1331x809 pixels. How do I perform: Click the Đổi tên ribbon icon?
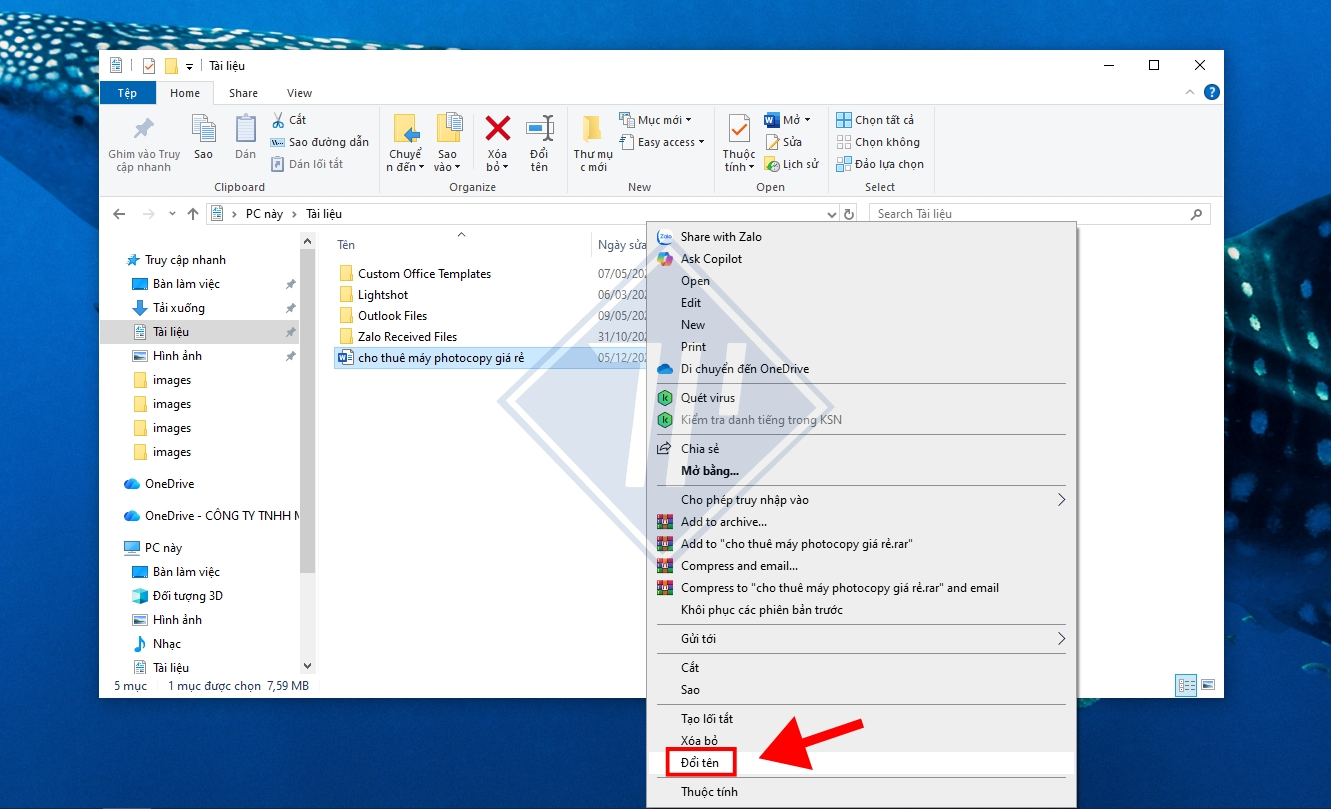coord(540,128)
